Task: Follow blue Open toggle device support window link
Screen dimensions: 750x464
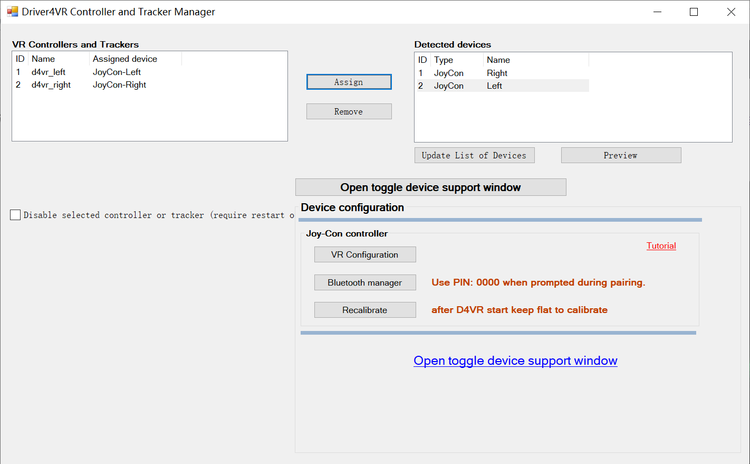Action: click(x=515, y=360)
